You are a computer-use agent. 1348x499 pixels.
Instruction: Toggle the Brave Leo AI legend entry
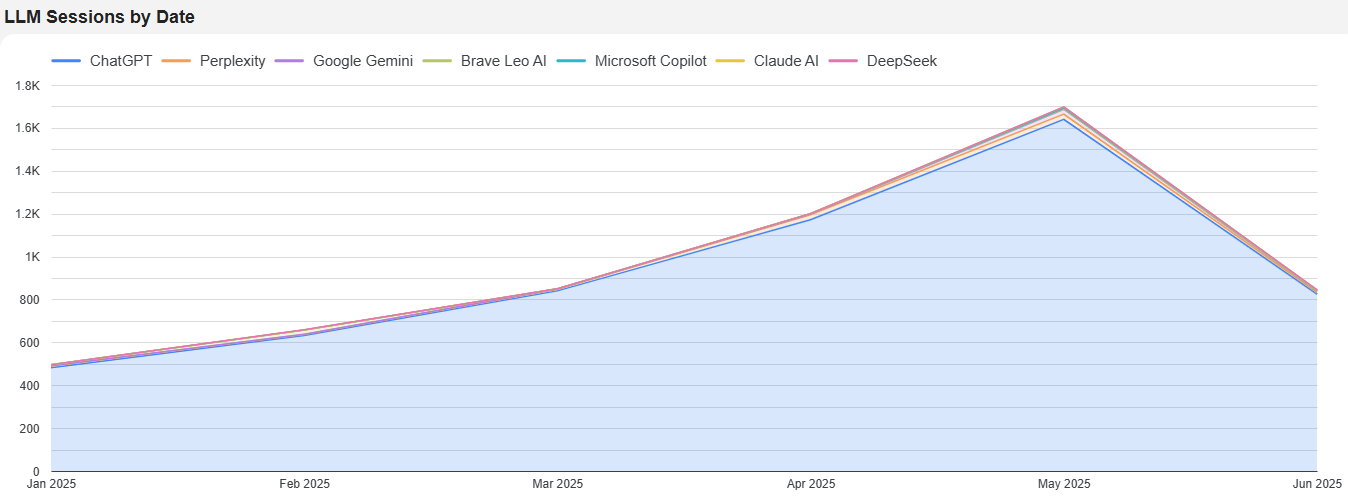coord(484,61)
